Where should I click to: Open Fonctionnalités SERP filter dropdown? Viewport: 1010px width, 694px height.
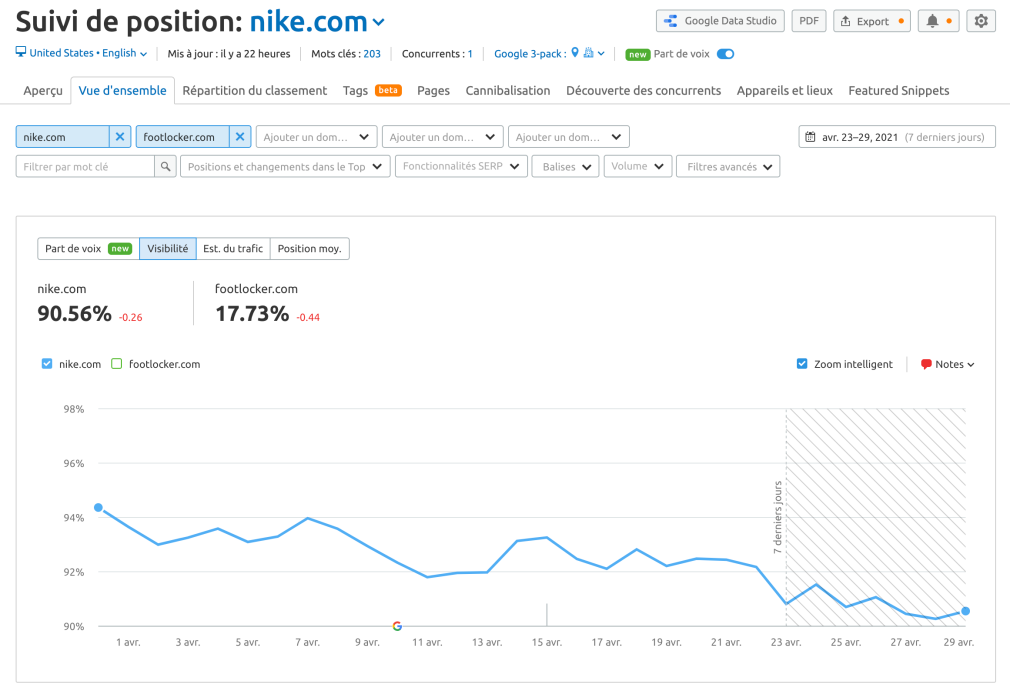[461, 166]
